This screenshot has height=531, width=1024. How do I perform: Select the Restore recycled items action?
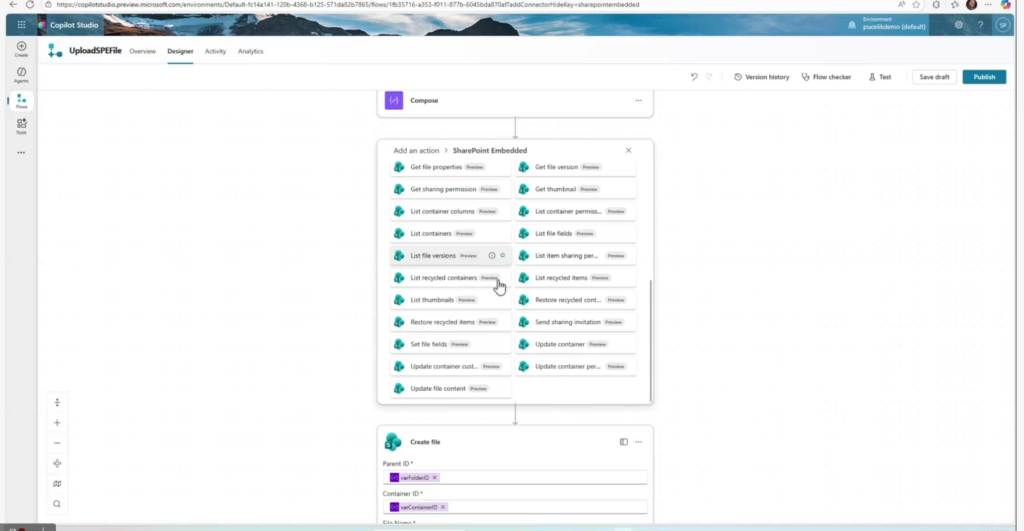coord(451,322)
